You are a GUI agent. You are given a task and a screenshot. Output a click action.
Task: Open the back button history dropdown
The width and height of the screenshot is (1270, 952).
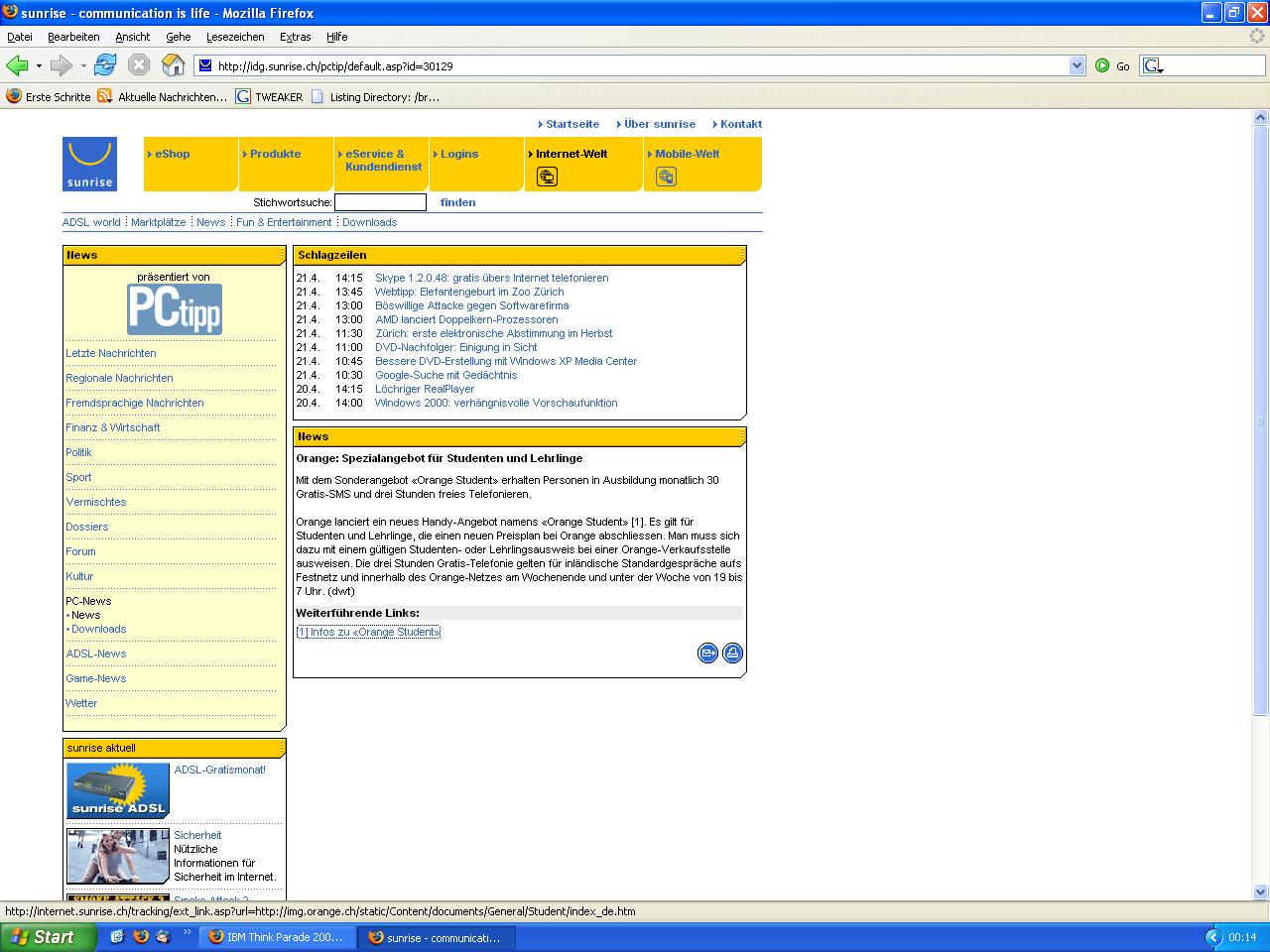[39, 66]
